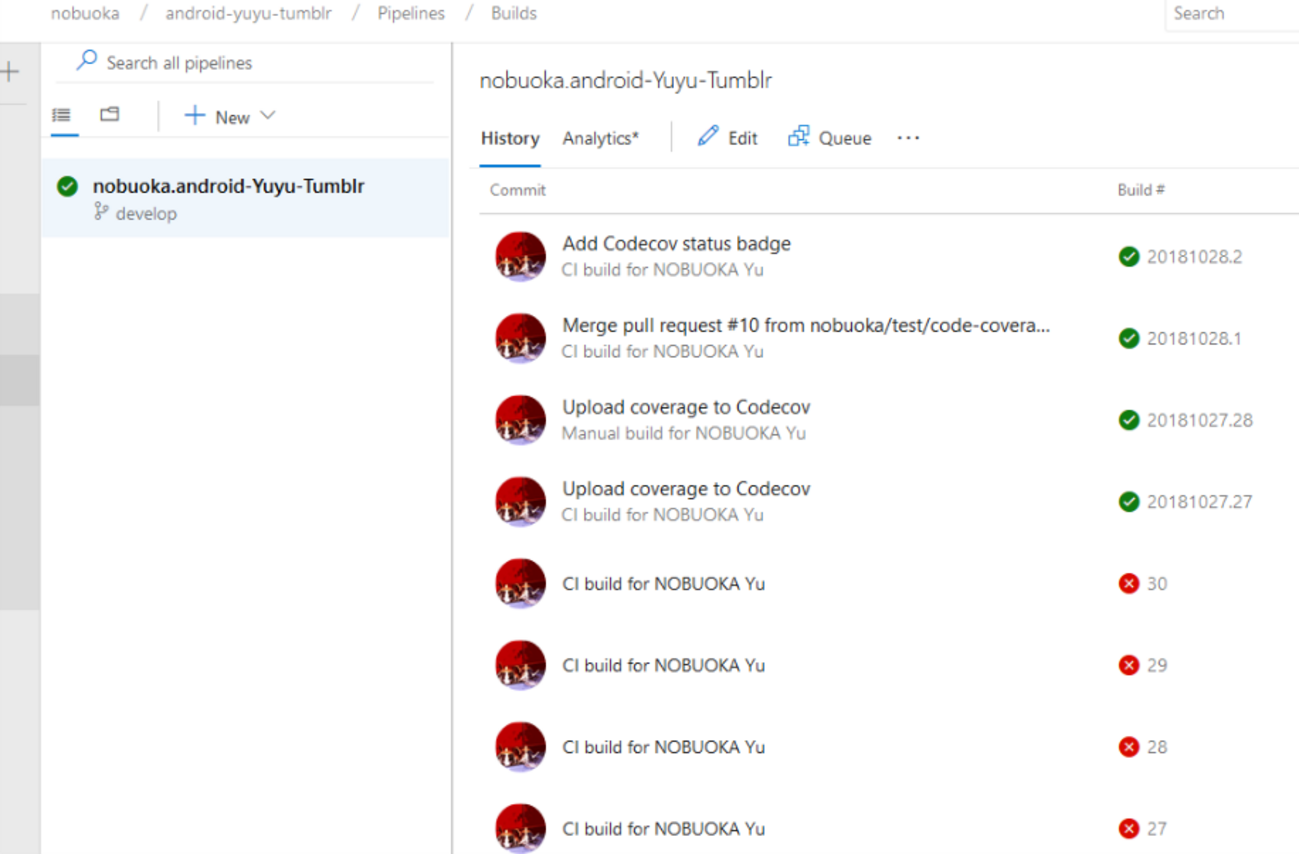Select nobuoka.android-Yuyu-Tumblr pipeline in list
1299x854 pixels.
(x=245, y=198)
